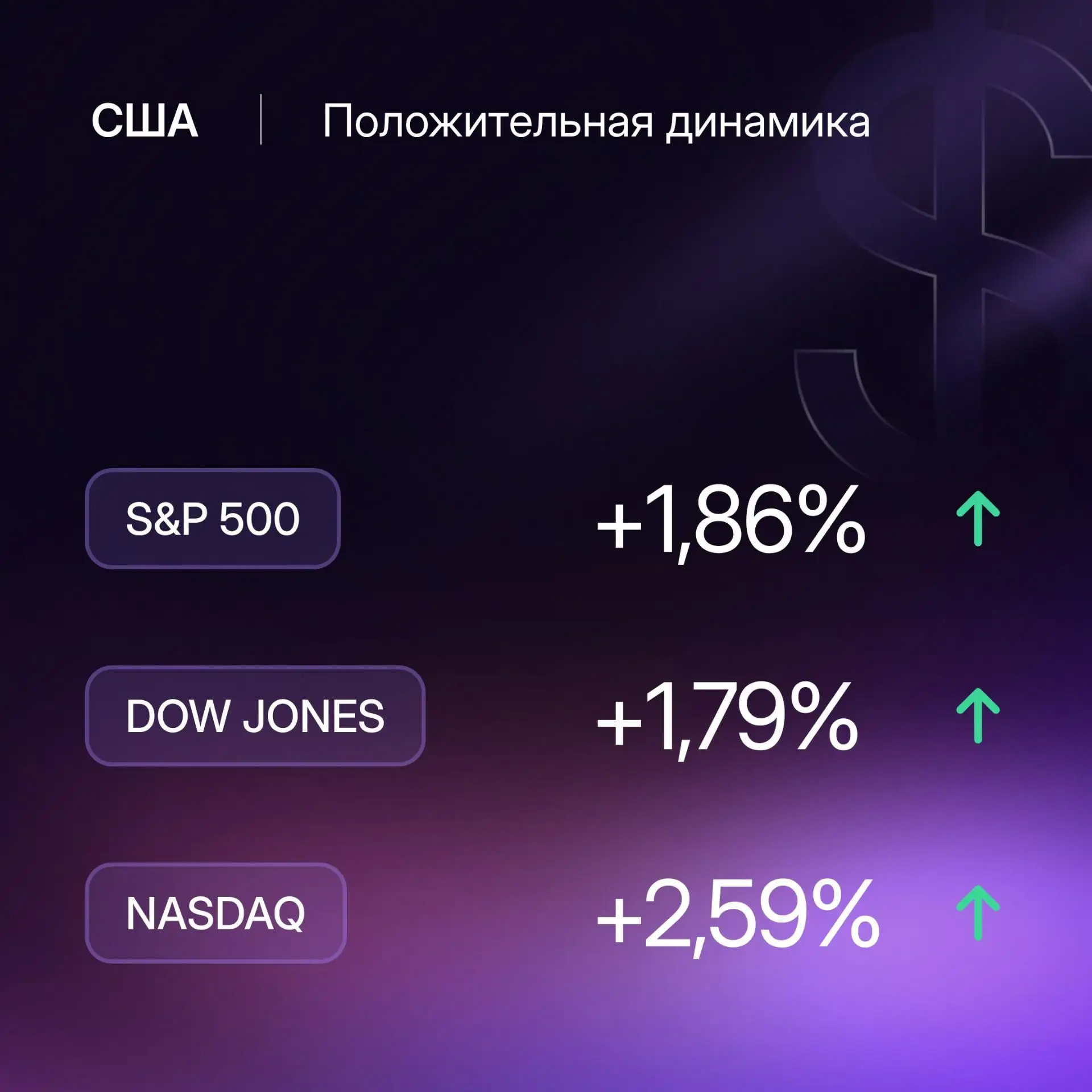Click the percent sign in +1,79%

[x=823, y=716]
